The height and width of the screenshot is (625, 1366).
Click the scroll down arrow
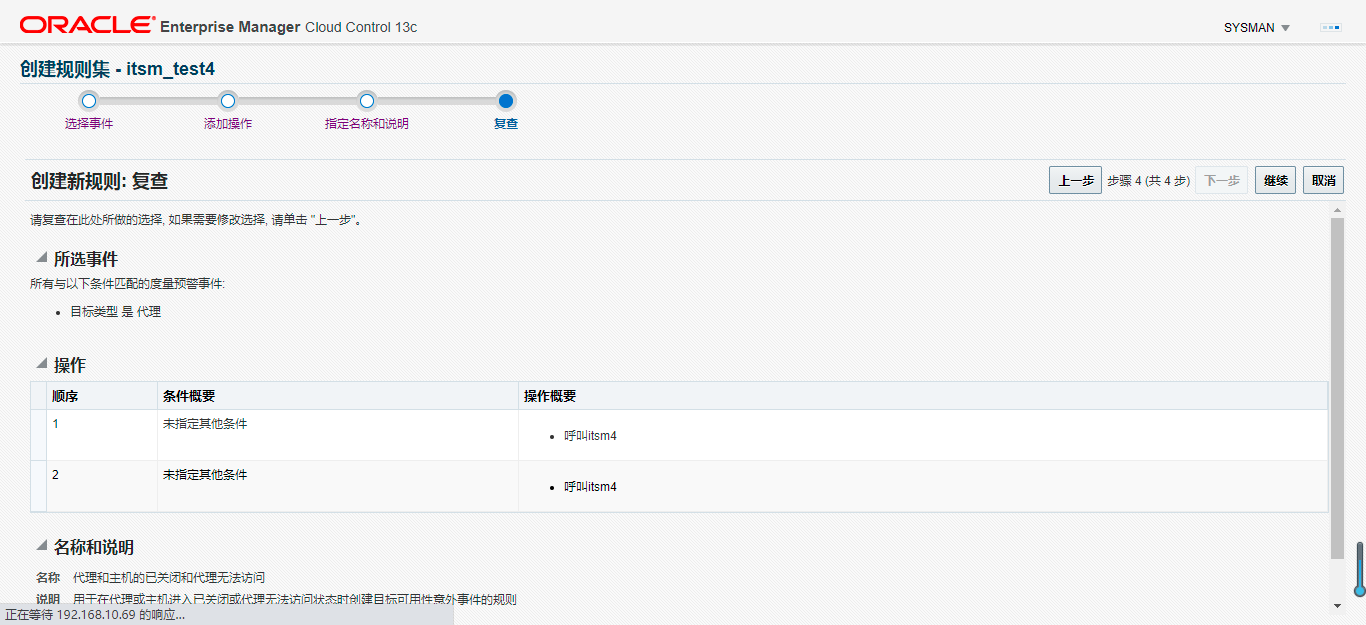pos(1338,606)
